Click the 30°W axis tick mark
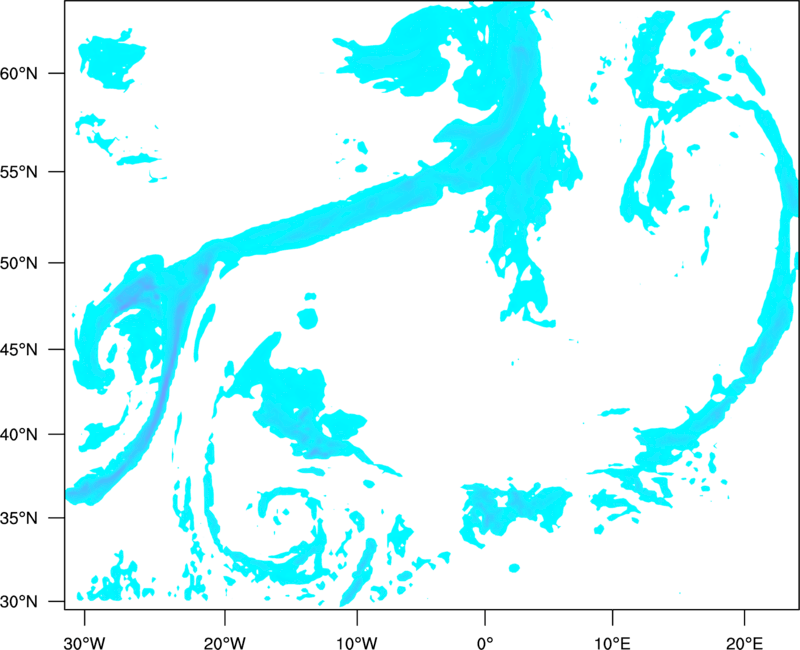The width and height of the screenshot is (800, 650). pyautogui.click(x=84, y=617)
